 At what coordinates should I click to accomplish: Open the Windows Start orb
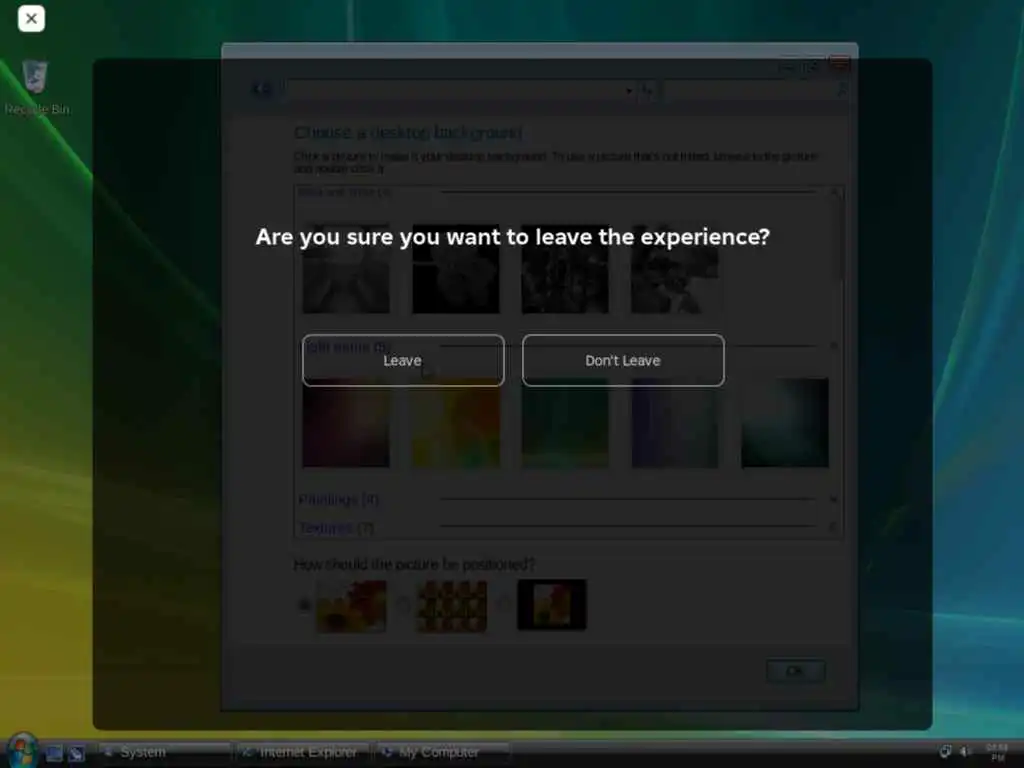(22, 750)
